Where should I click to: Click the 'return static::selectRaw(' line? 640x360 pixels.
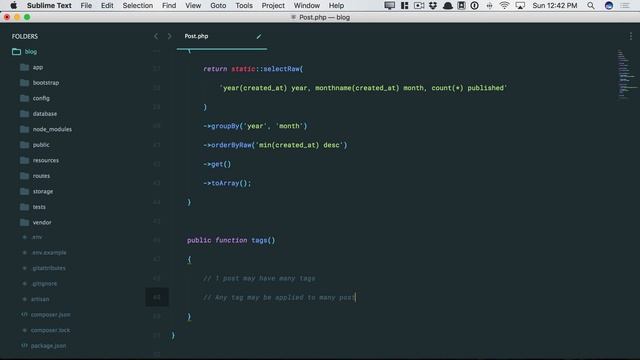tap(253, 69)
